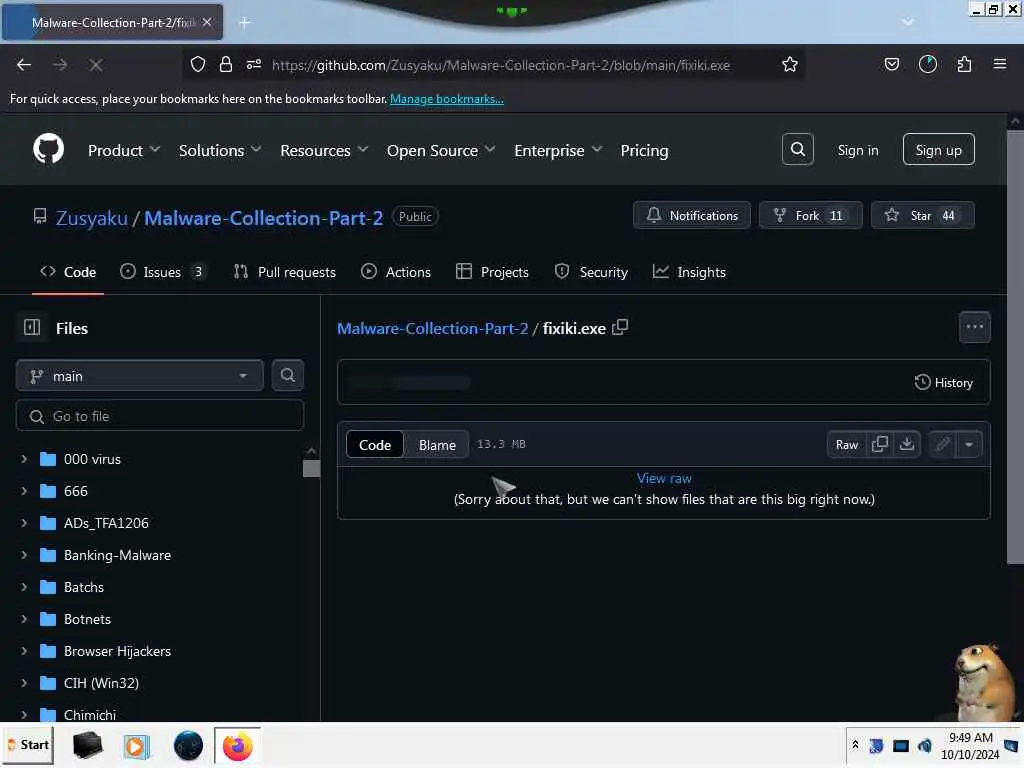Open the CIH (Win32) folder
The height and width of the screenshot is (768, 1024).
click(x=101, y=682)
